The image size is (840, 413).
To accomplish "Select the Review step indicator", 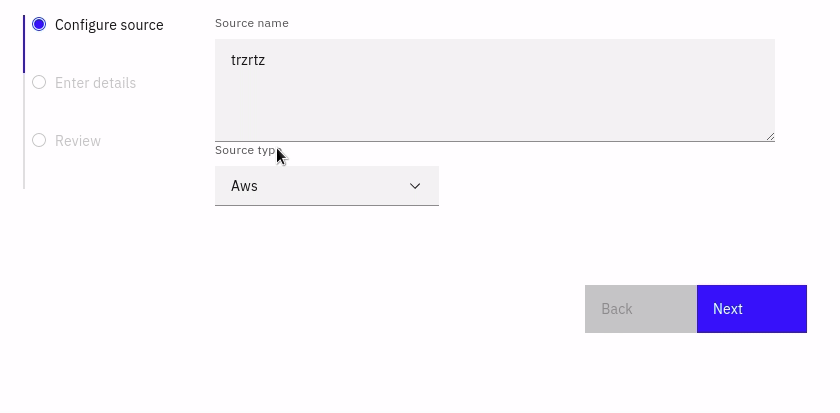I will click(x=39, y=140).
